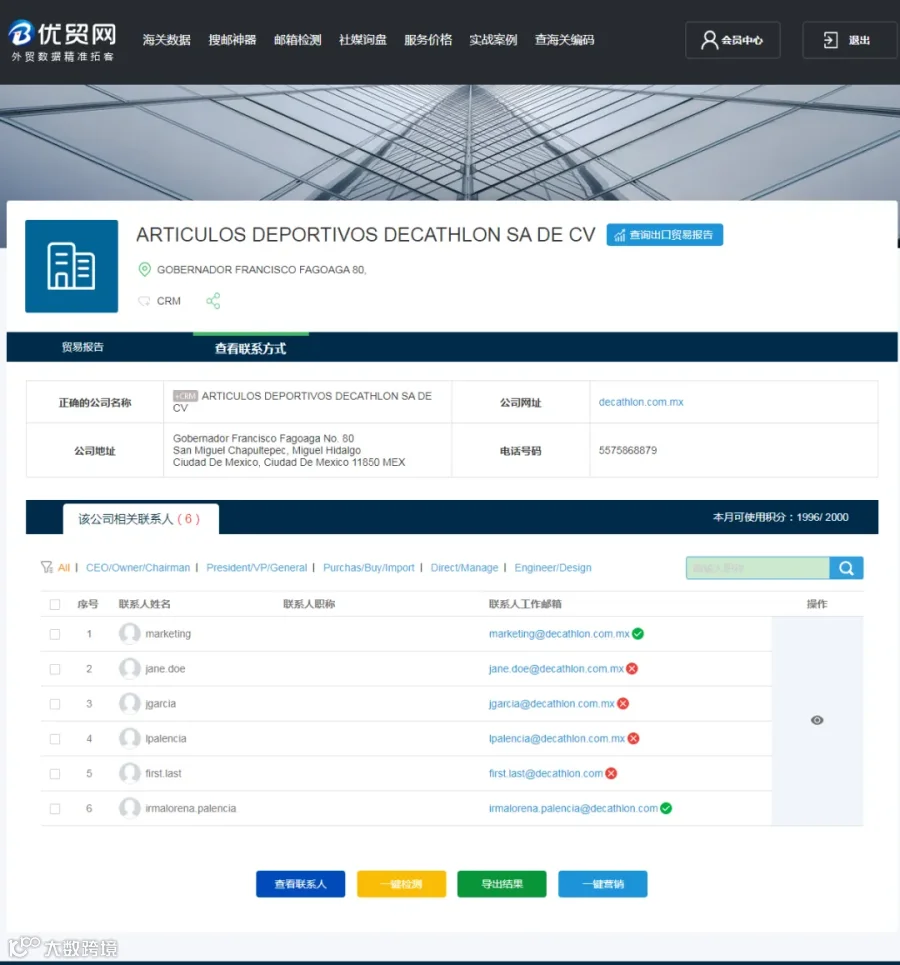Open the jane.doe@decathlon.com.mx email link
Image resolution: width=900 pixels, height=965 pixels.
[556, 668]
